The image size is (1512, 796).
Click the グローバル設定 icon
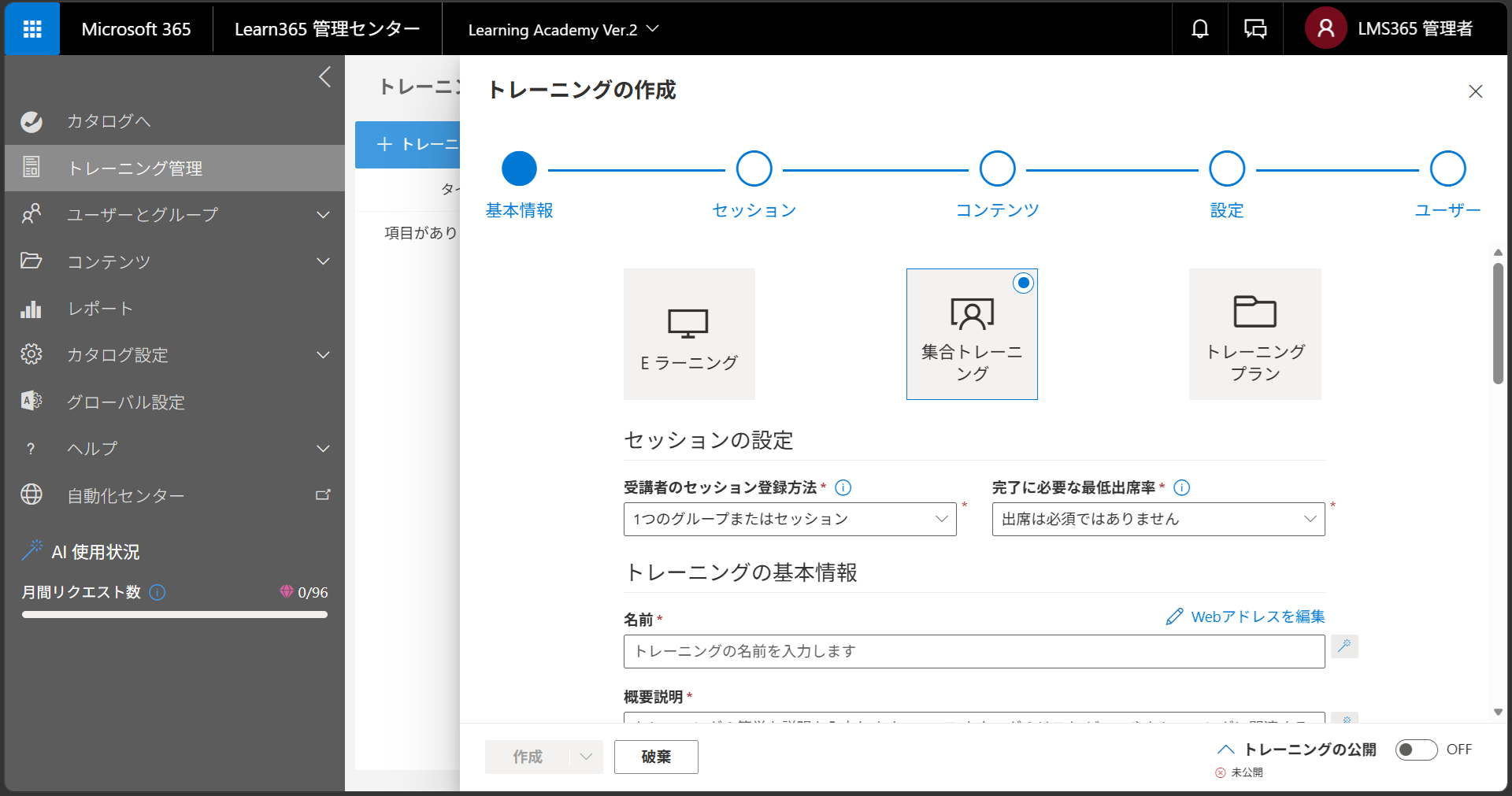31,401
